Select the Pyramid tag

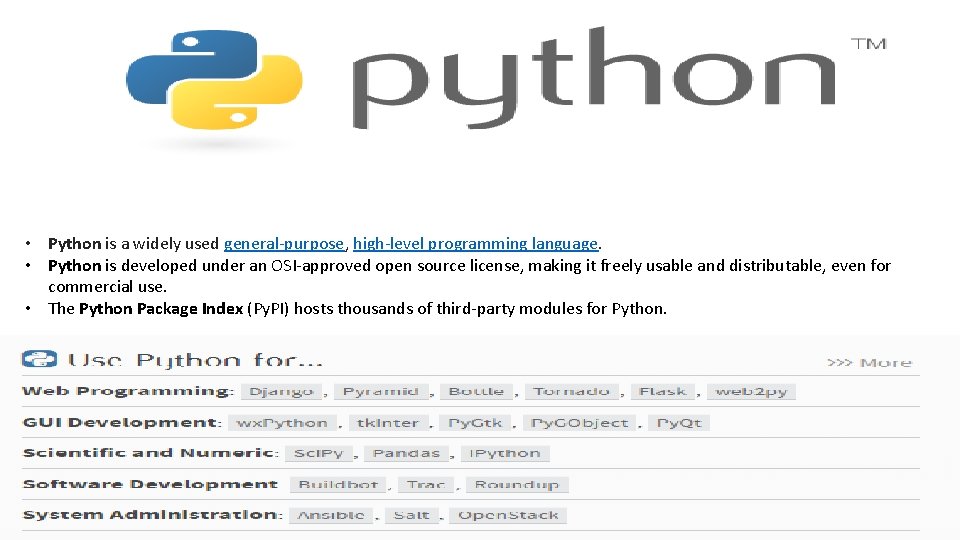(381, 392)
